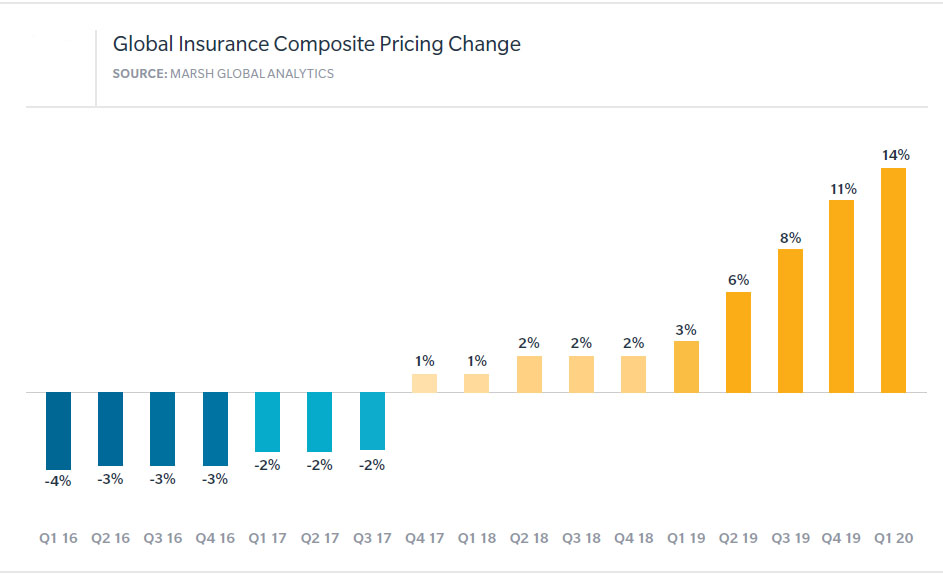The image size is (943, 582).
Task: Click the 11% data label
Action: pos(843,188)
